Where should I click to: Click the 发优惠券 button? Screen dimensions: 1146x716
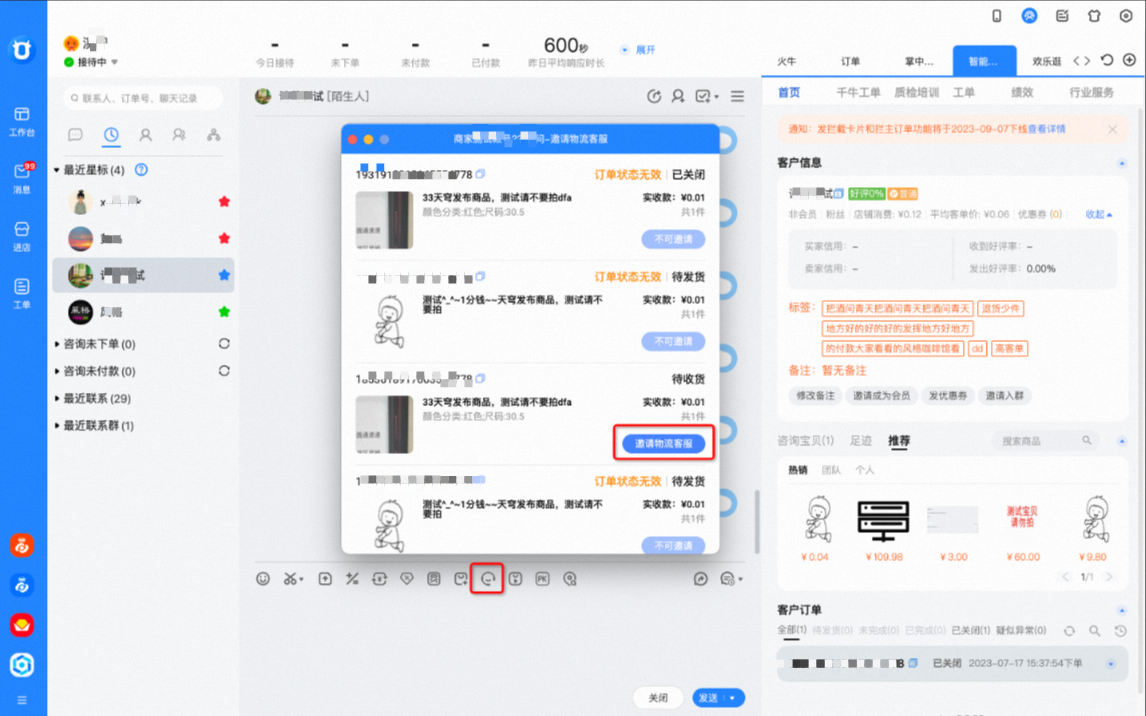947,395
